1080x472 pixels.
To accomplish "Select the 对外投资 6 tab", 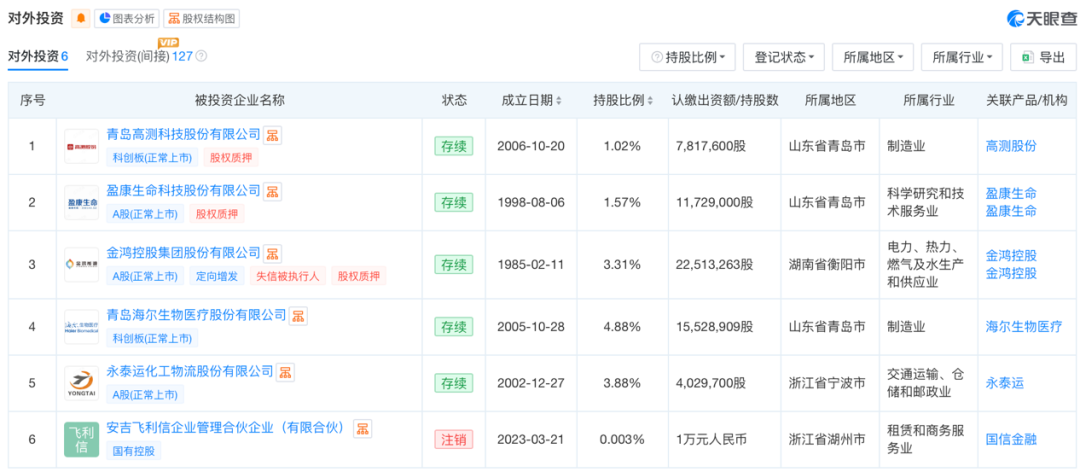I will 38,57.
